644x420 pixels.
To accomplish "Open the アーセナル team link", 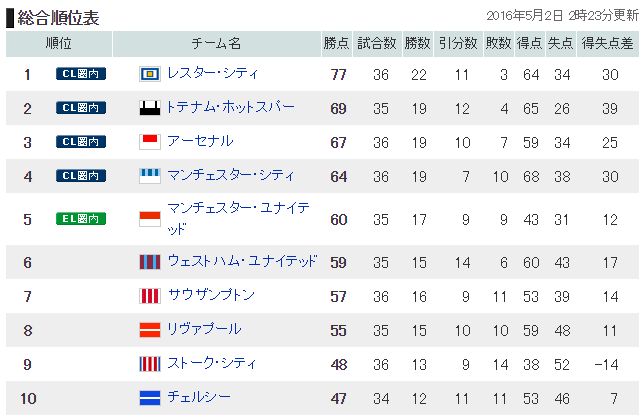I will pos(200,141).
